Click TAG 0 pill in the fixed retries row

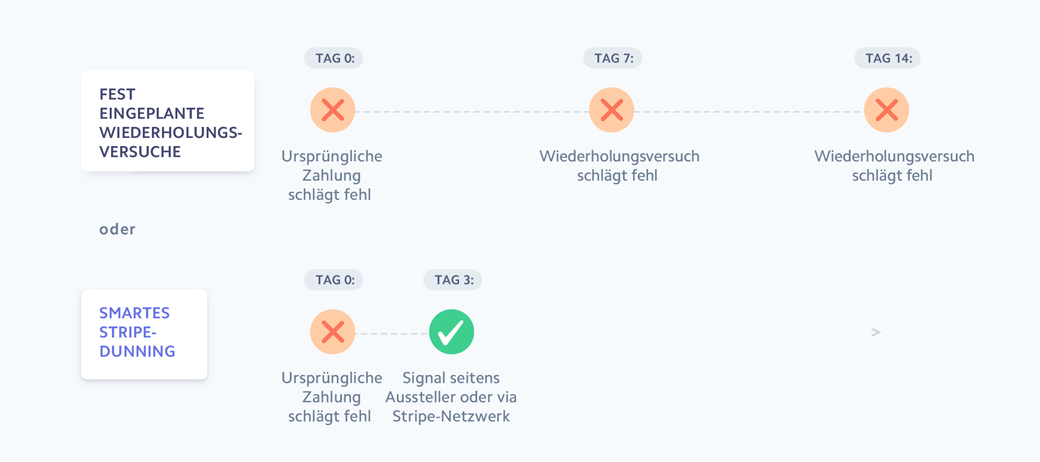click(x=334, y=58)
